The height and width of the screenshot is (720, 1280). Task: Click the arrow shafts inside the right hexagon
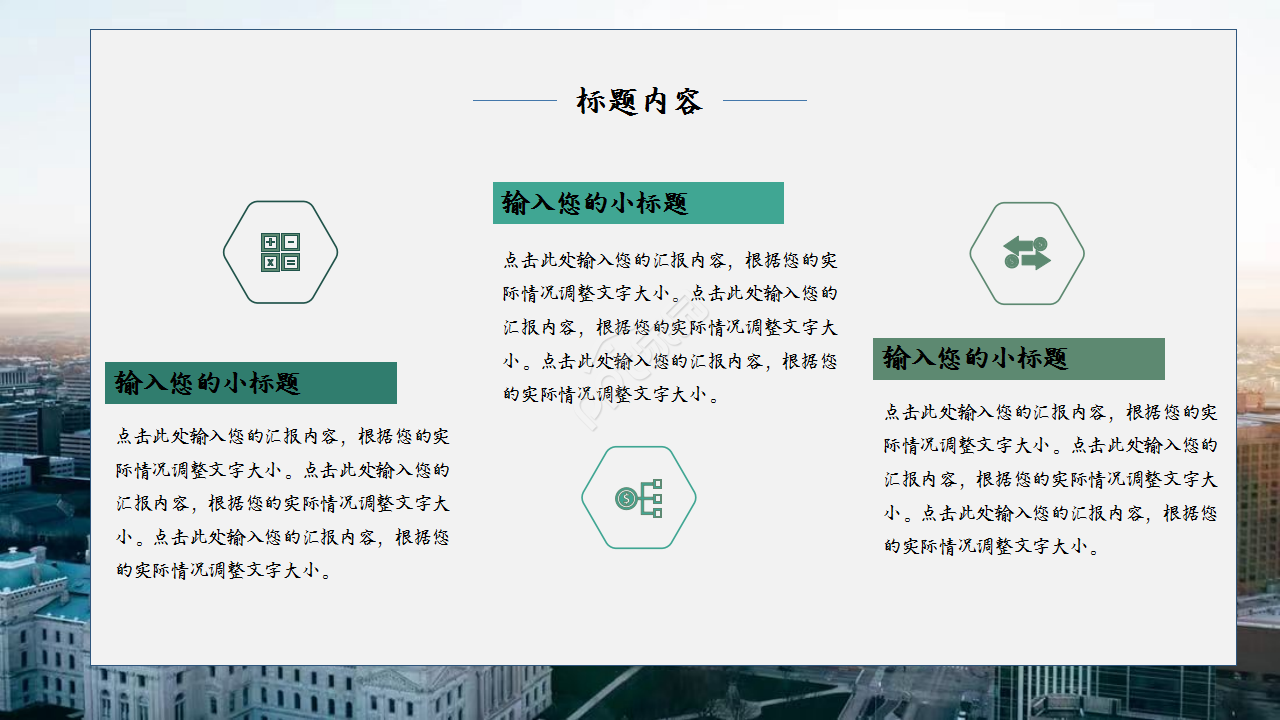tap(1025, 253)
